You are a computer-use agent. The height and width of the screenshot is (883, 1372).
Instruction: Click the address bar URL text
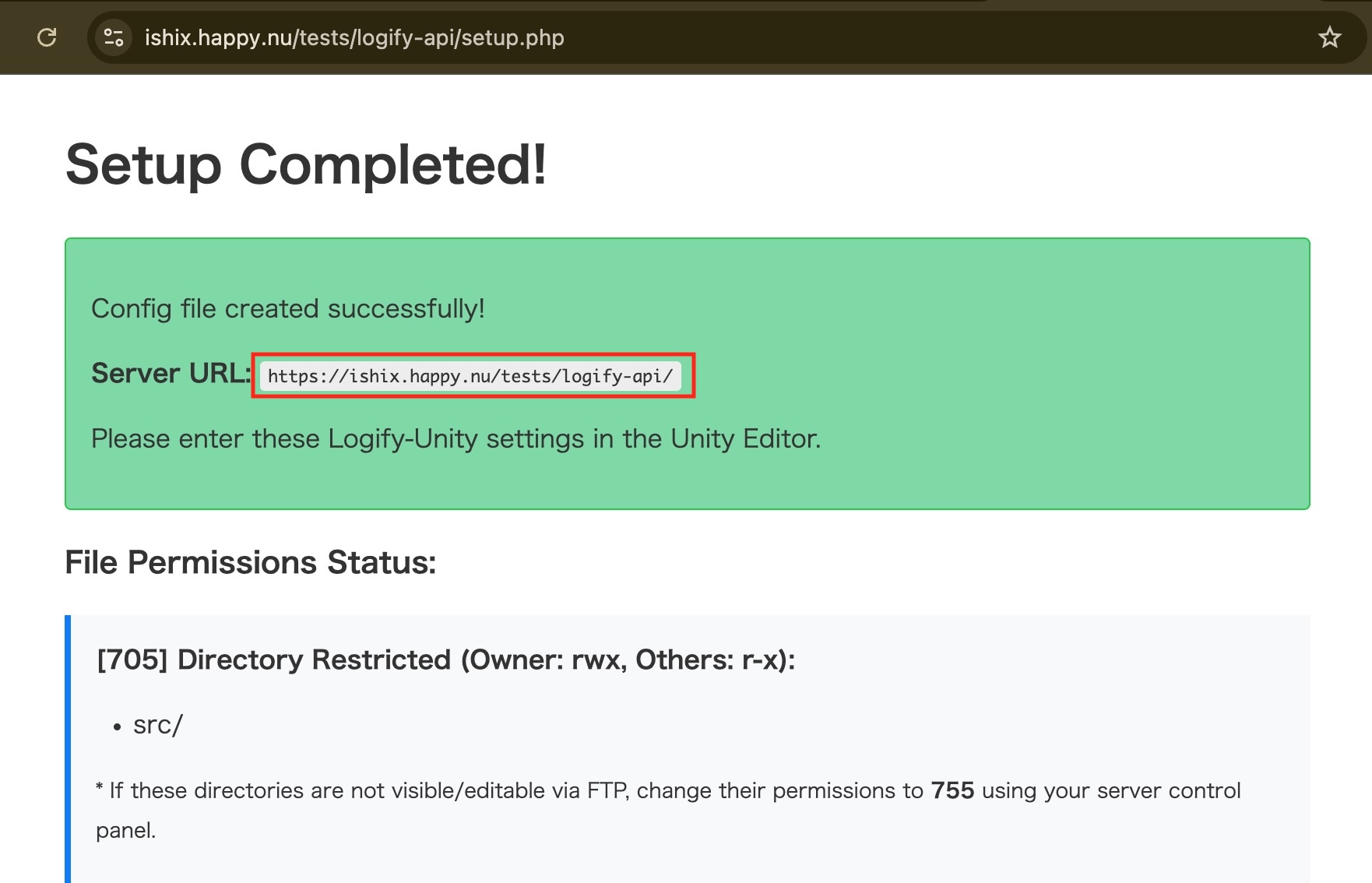(354, 37)
